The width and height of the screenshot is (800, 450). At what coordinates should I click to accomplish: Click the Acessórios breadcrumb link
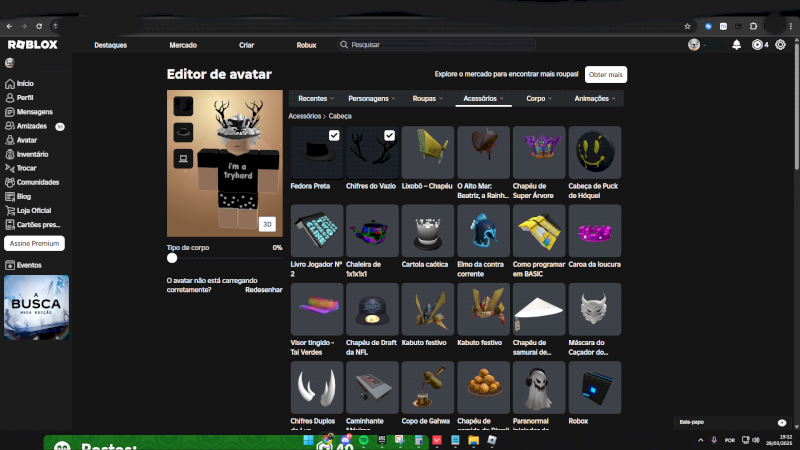point(305,116)
